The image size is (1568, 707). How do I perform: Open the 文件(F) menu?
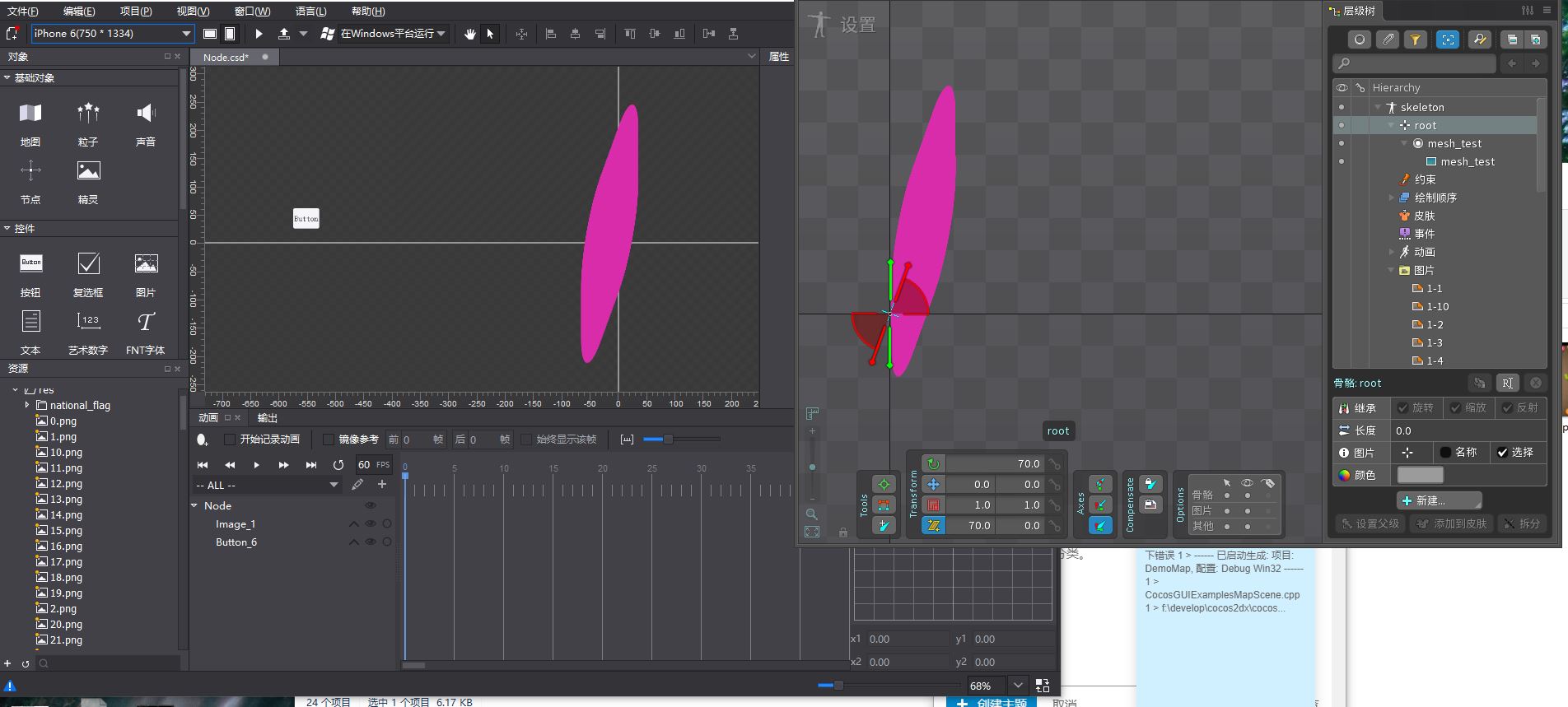pos(22,12)
